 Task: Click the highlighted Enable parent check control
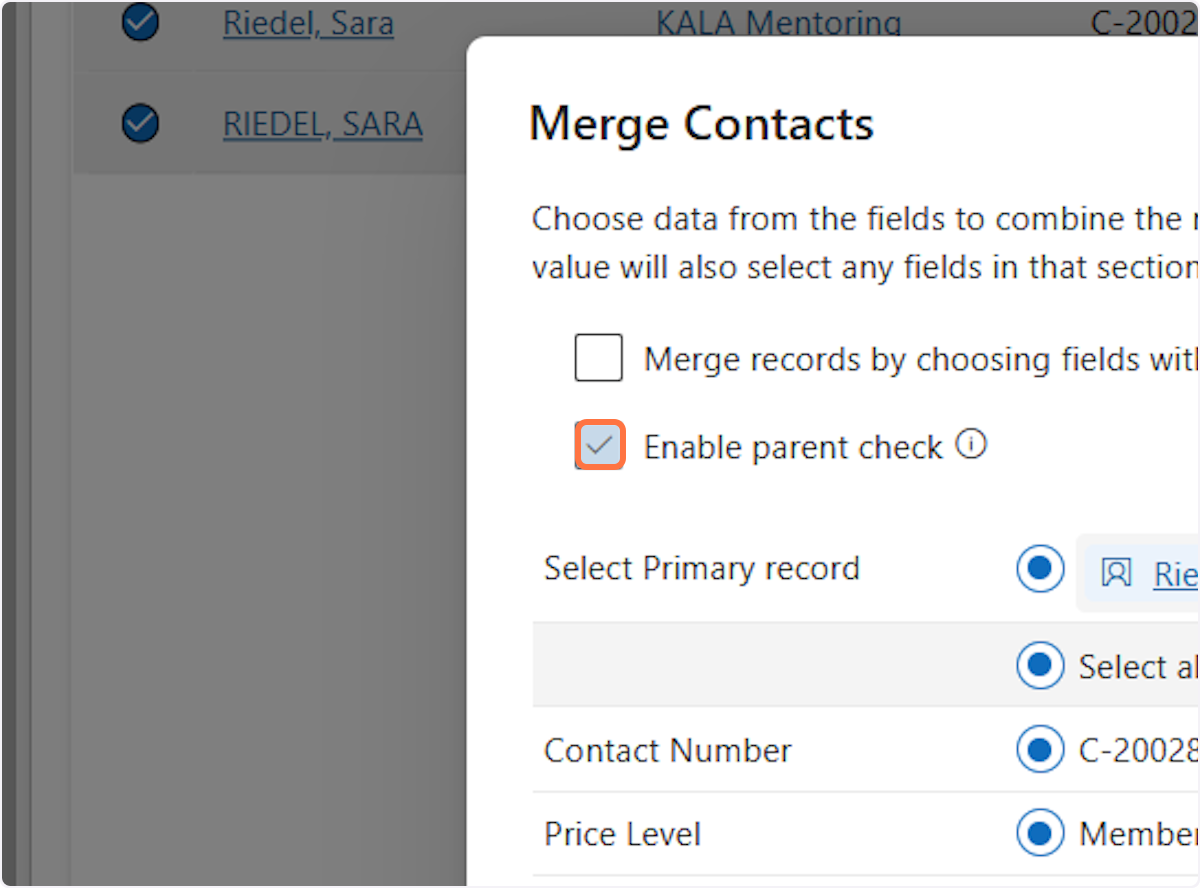coord(599,444)
